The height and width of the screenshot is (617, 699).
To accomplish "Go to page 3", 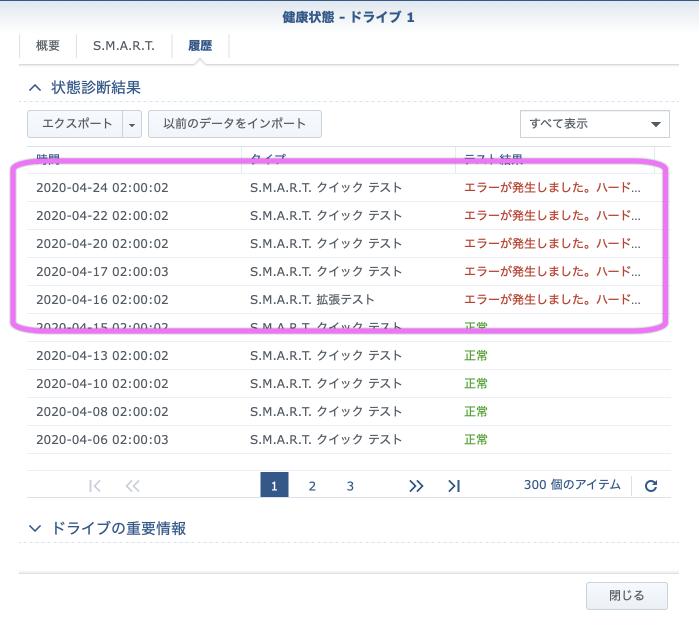I will point(350,486).
